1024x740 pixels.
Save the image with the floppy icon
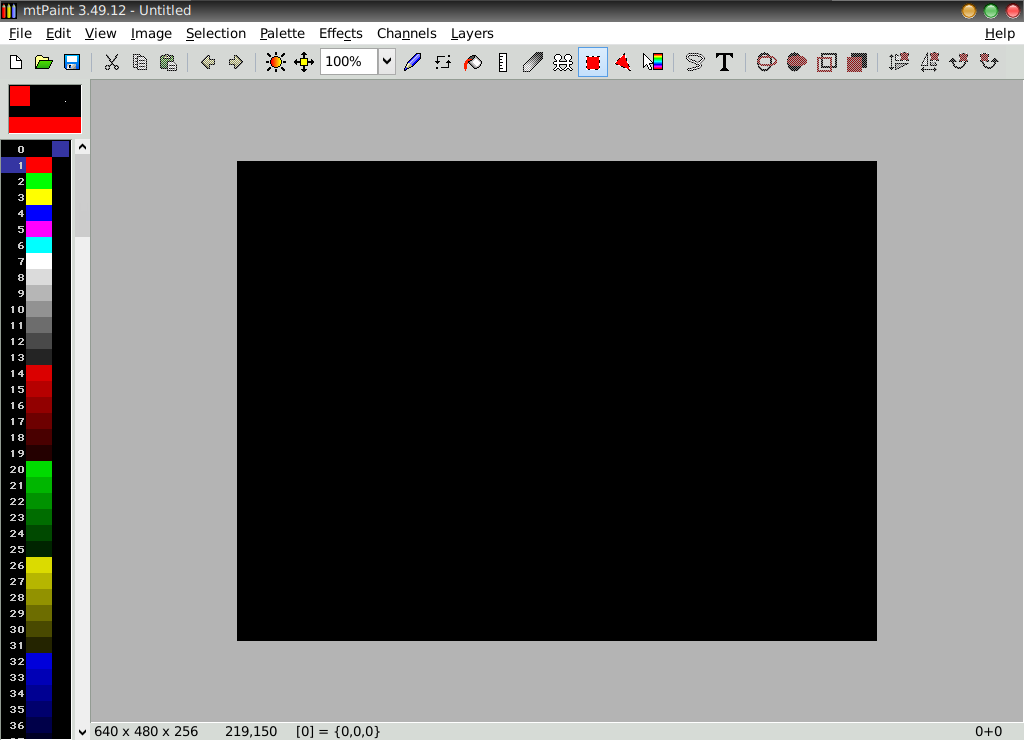(72, 62)
